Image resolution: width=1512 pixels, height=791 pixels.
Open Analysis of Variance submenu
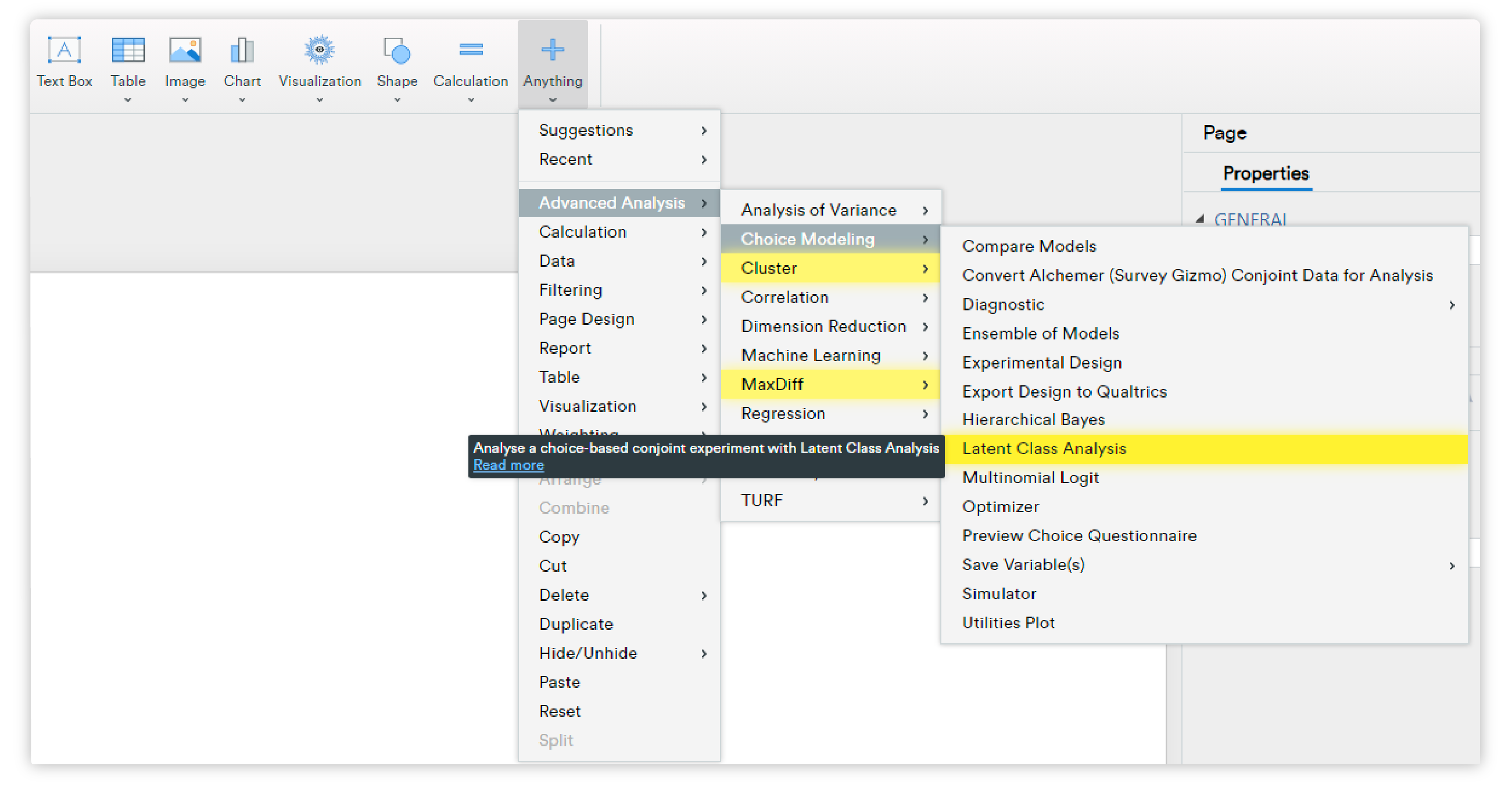coord(830,210)
